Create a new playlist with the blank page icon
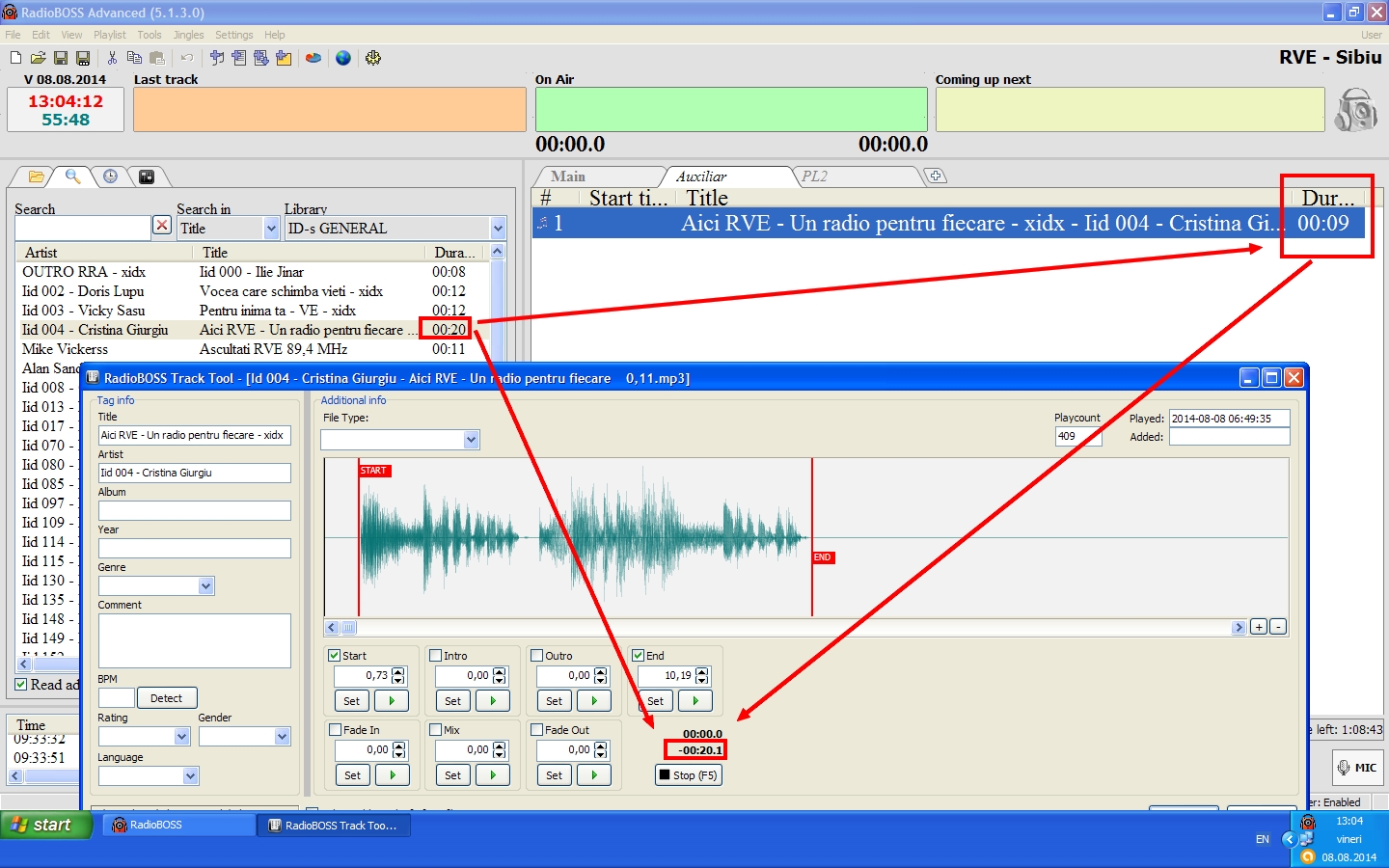 pos(15,58)
